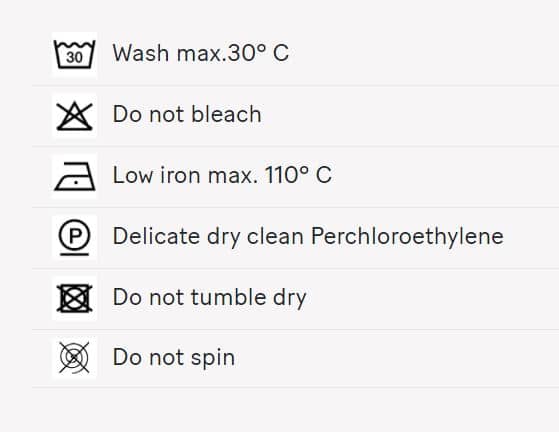Select the crossed-out spin spiral icon

(x=74, y=357)
